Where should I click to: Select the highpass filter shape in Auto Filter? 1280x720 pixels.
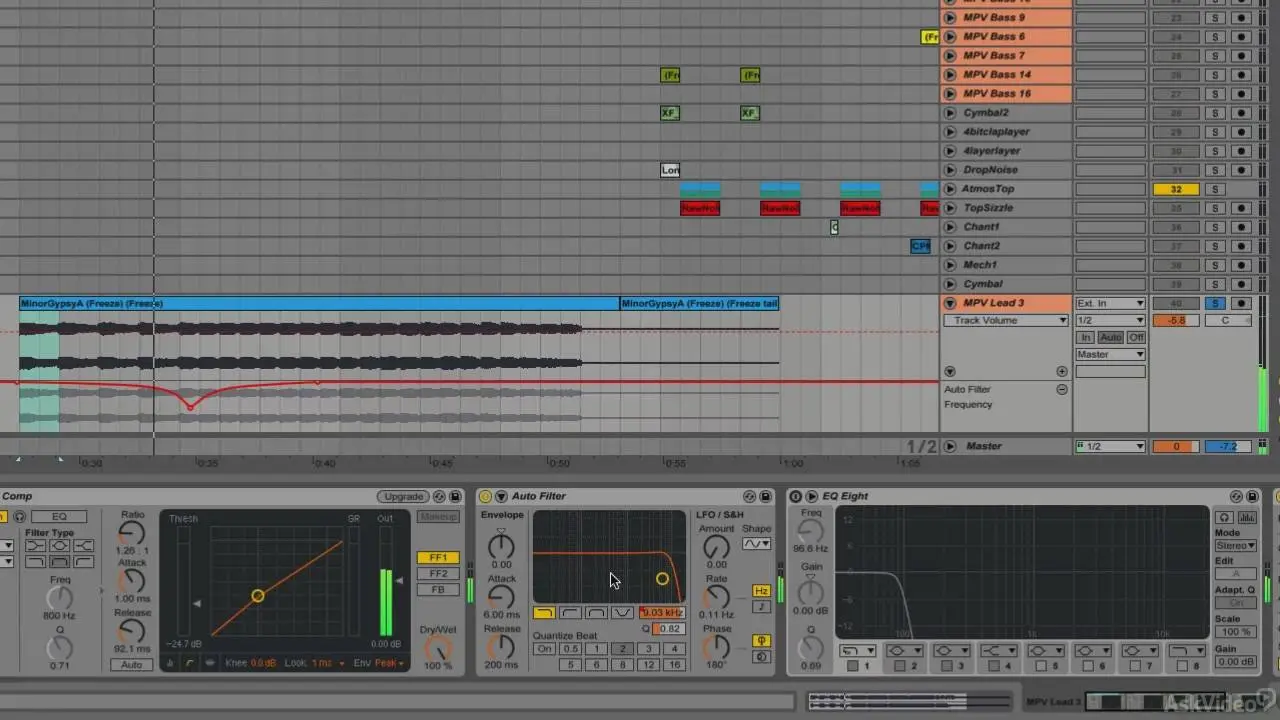click(x=570, y=612)
